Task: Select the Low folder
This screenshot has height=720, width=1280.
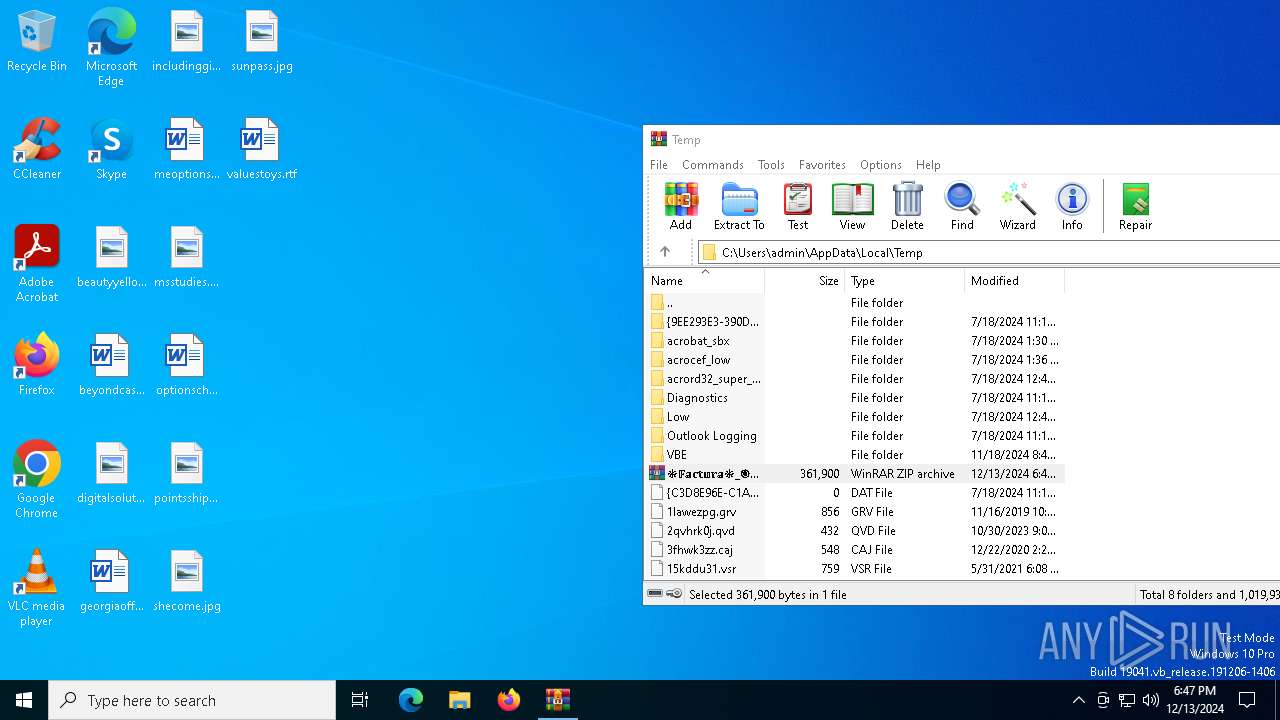Action: tap(855, 416)
